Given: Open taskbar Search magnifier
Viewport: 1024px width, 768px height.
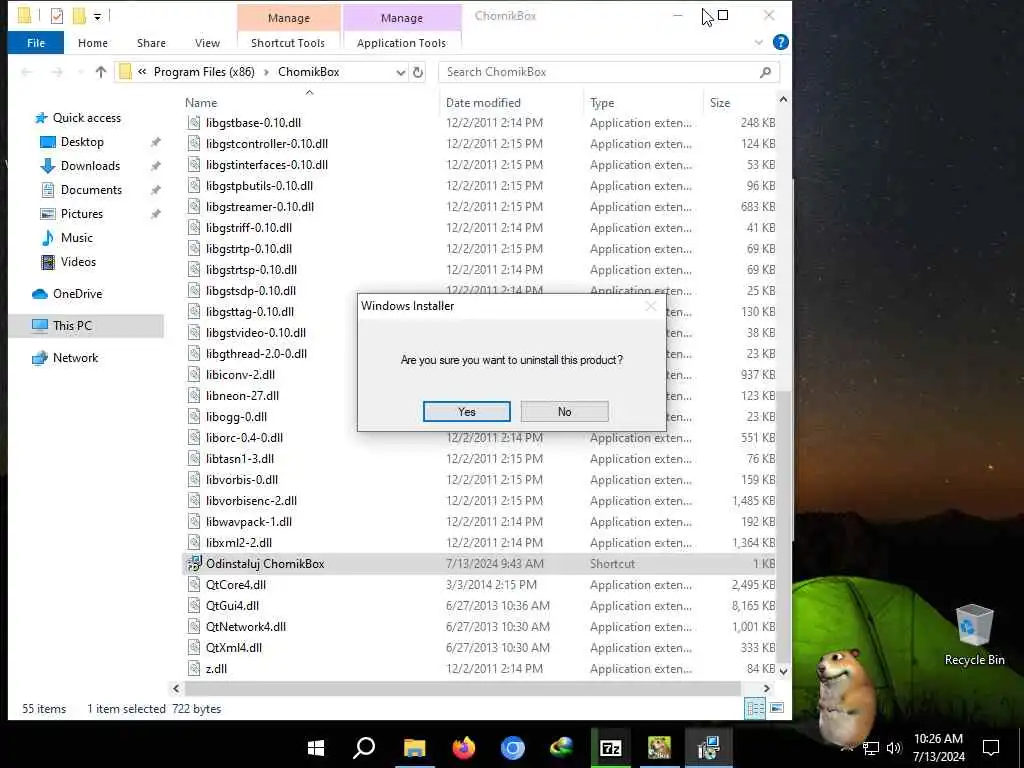Looking at the screenshot, I should coord(364,748).
